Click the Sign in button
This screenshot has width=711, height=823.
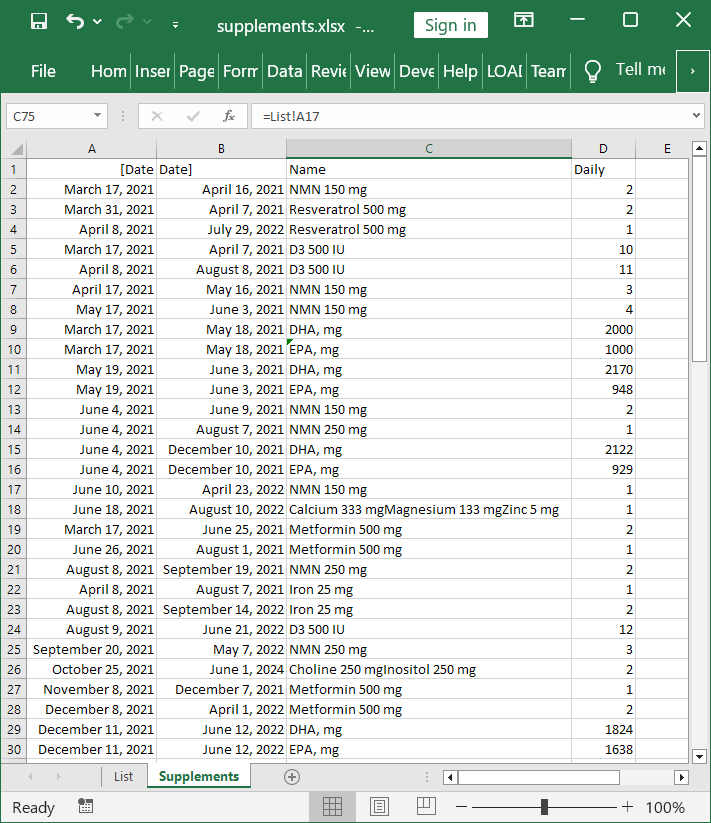point(450,25)
